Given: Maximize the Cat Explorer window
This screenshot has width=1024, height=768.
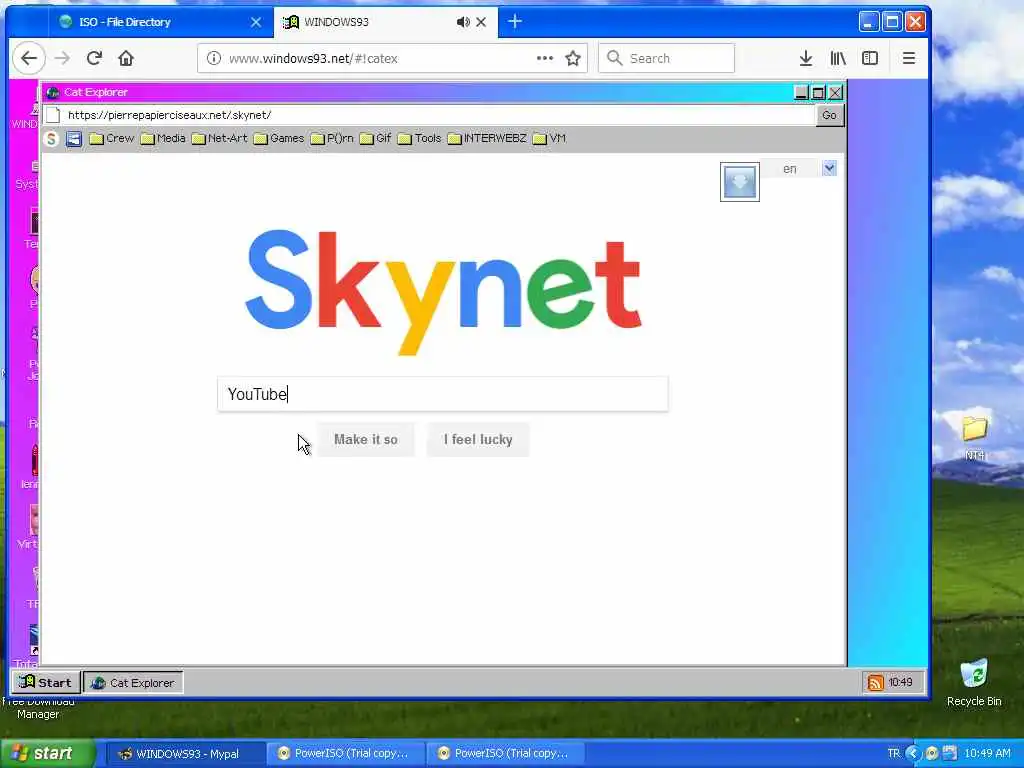Looking at the screenshot, I should click(818, 92).
